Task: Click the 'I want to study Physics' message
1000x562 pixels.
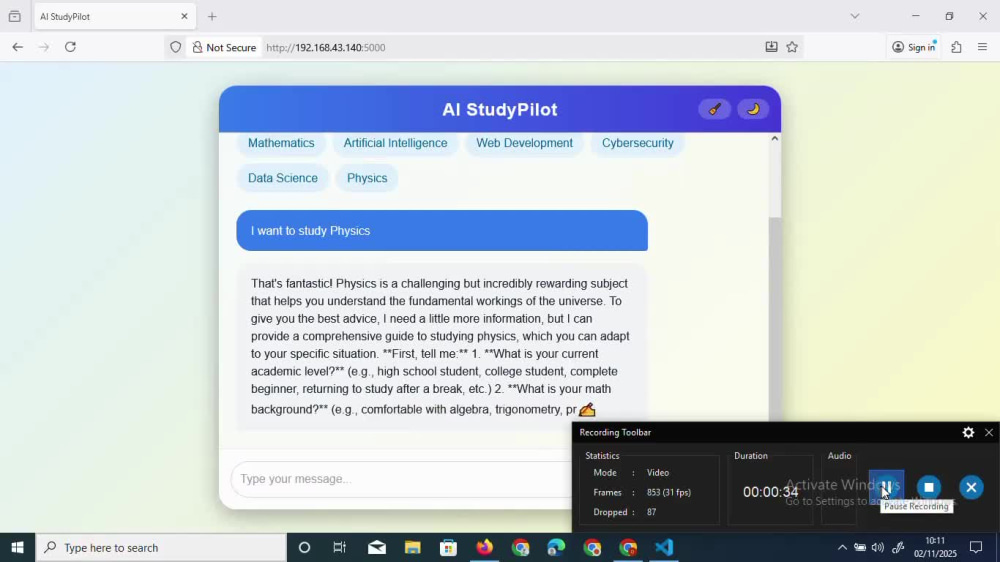Action: click(x=442, y=230)
